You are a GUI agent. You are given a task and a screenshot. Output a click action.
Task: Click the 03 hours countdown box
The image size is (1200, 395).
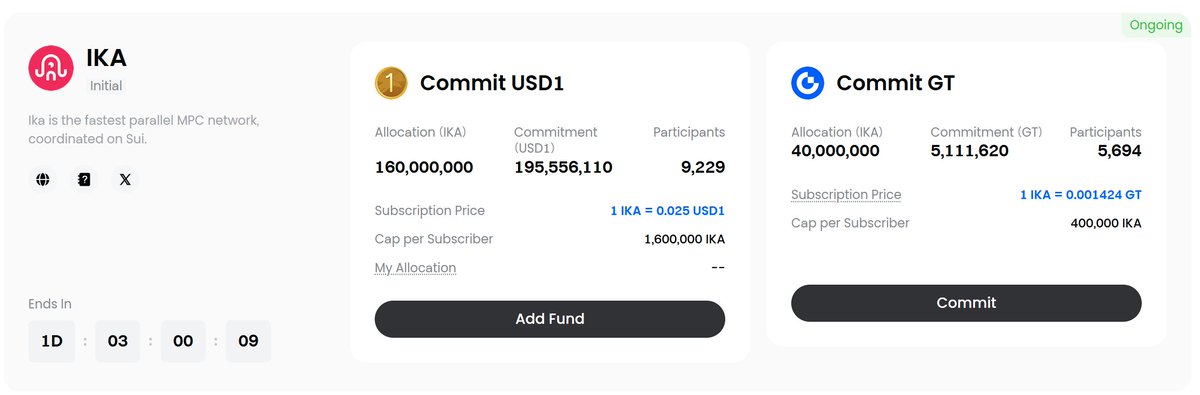[118, 341]
